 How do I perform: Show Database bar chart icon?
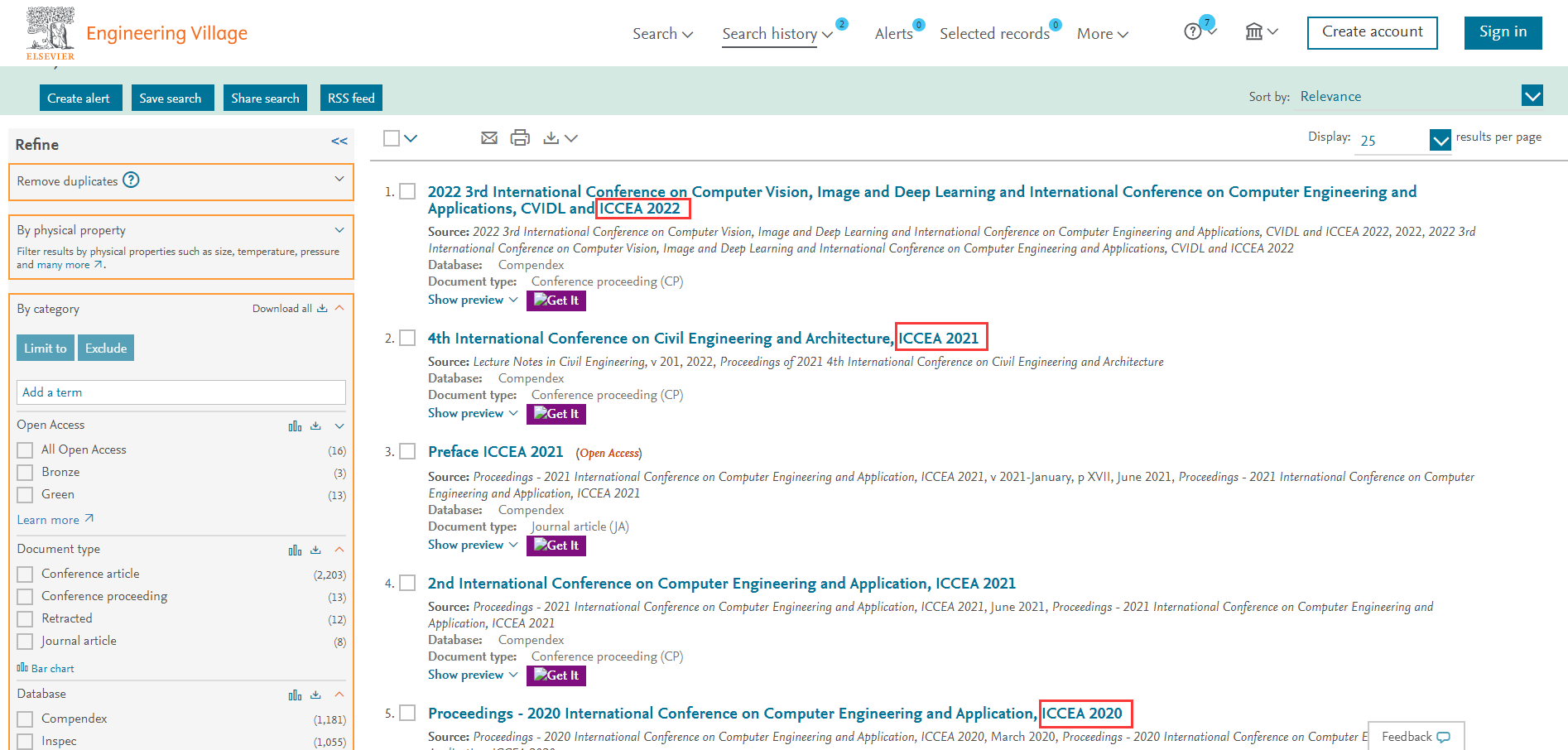(x=295, y=695)
